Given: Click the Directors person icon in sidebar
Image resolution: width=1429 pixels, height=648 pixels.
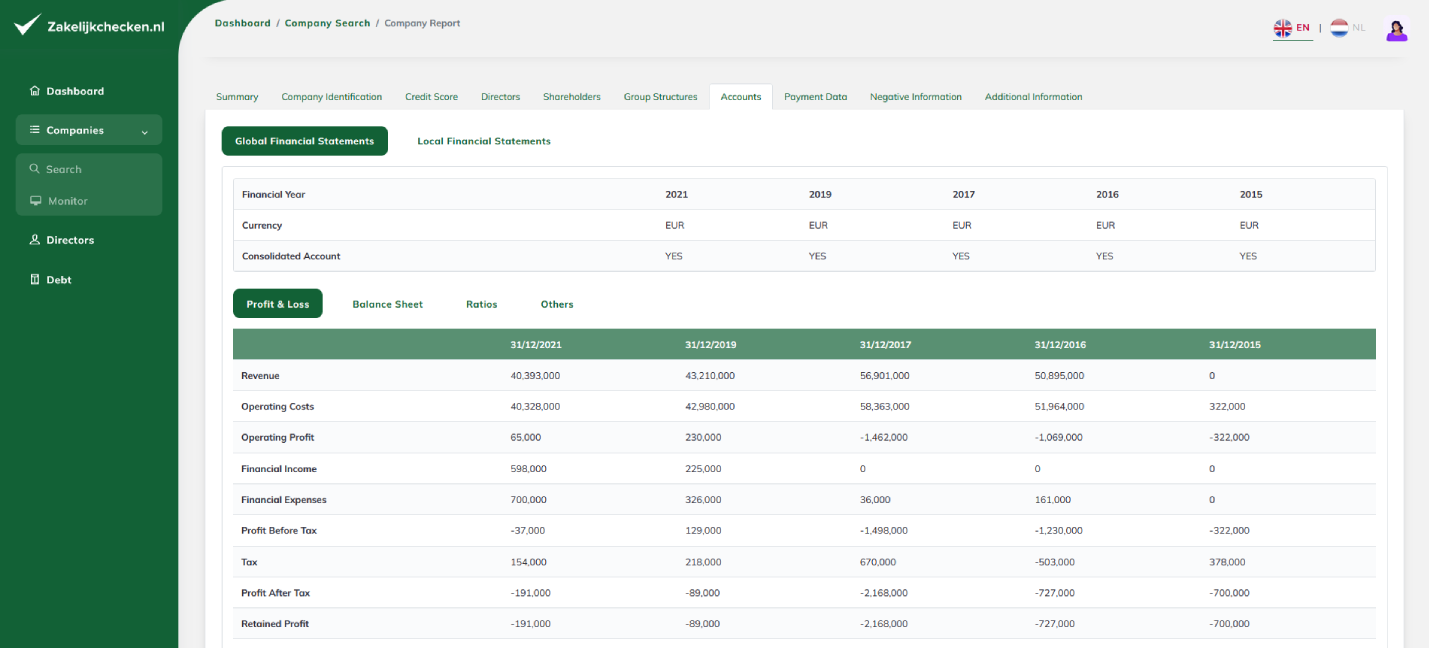Looking at the screenshot, I should click(x=35, y=240).
